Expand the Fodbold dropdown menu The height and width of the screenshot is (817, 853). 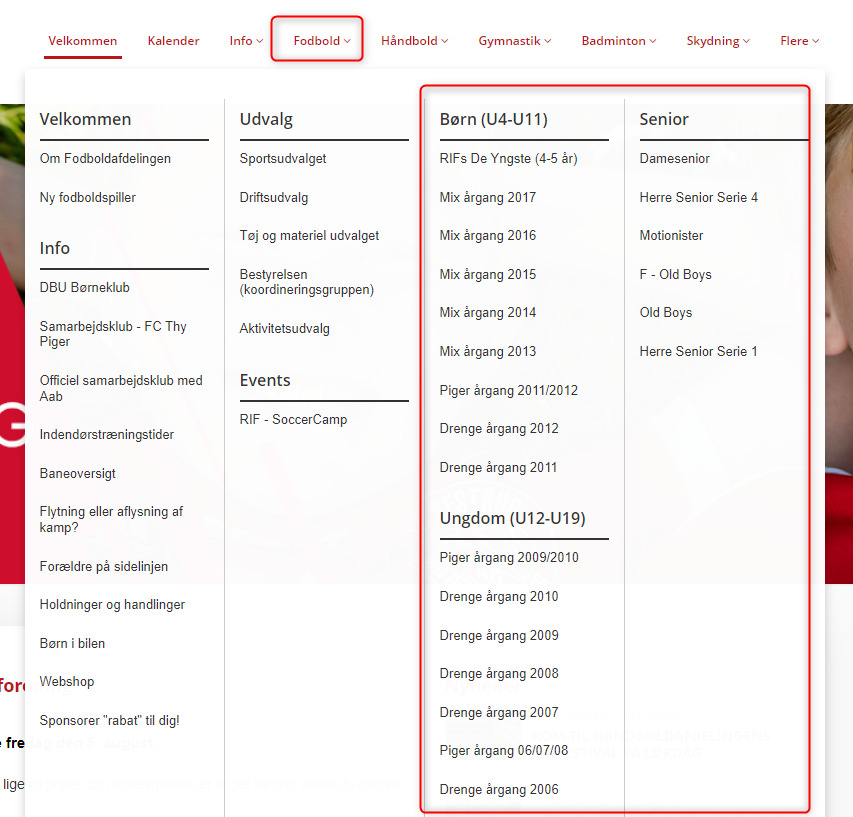pyautogui.click(x=321, y=41)
